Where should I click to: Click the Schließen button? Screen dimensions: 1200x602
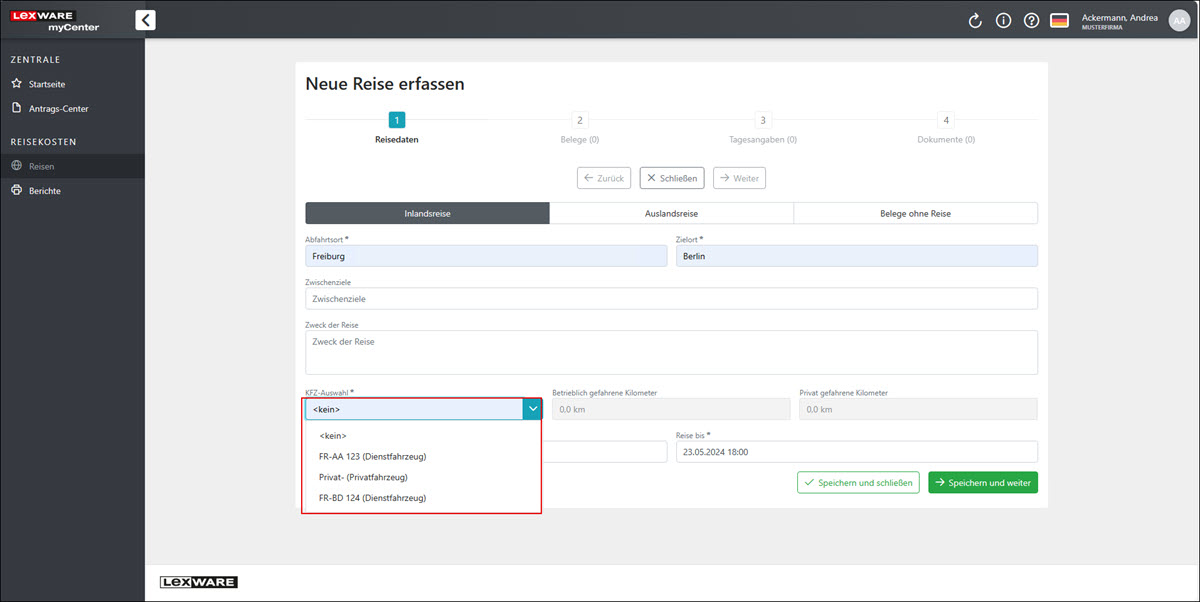tap(672, 178)
